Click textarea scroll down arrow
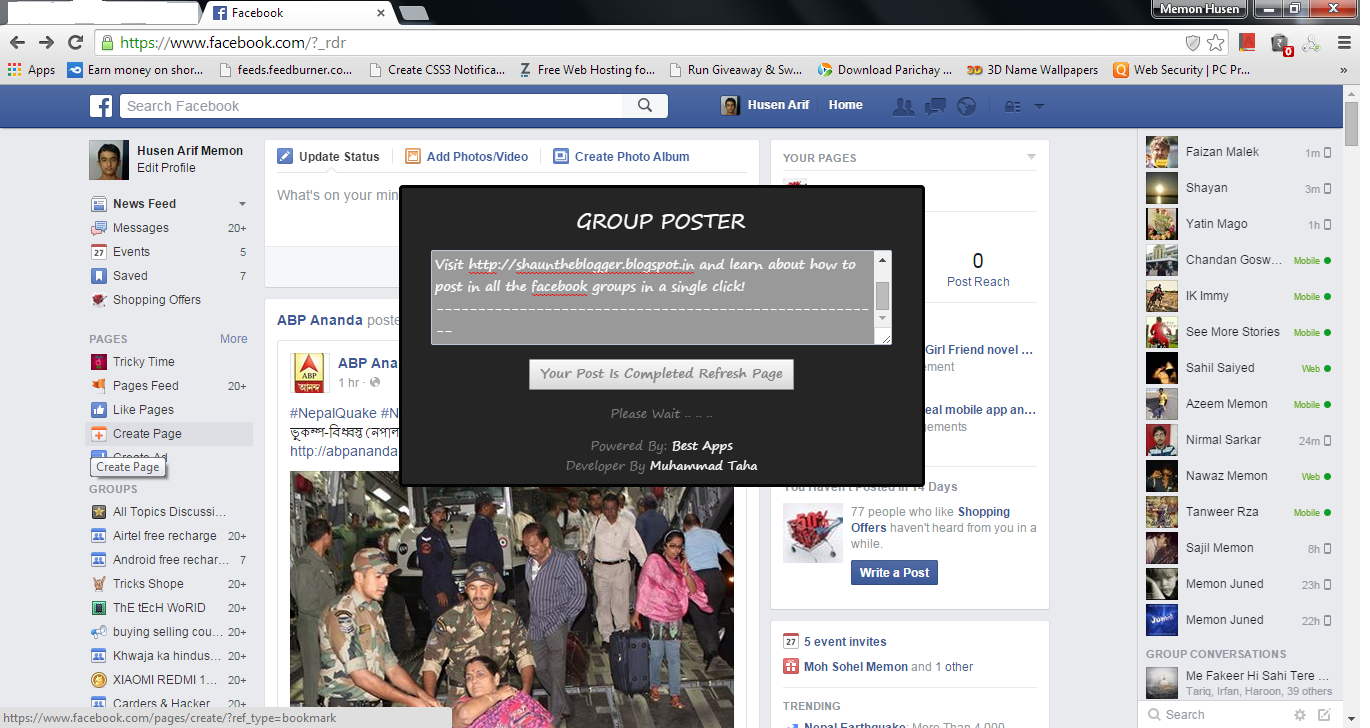Image resolution: width=1370 pixels, height=728 pixels. (882, 318)
